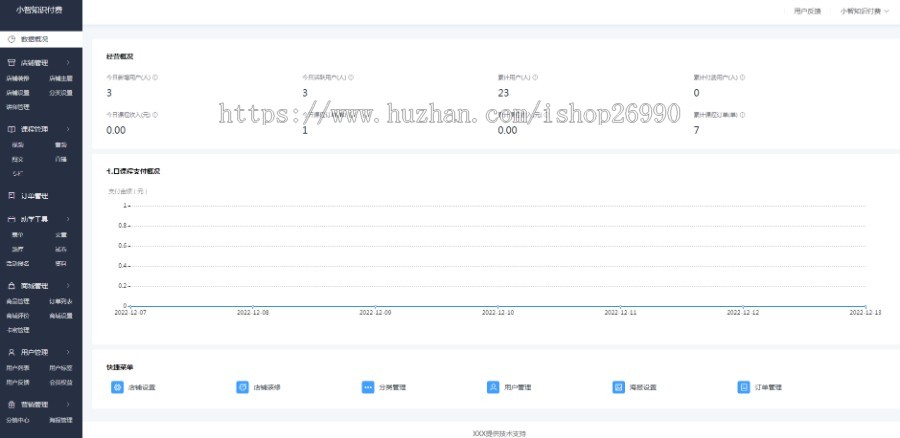Click info icon beside 累计付费用户(人)
Screen dimensions: 900x438
pyautogui.click(x=742, y=77)
